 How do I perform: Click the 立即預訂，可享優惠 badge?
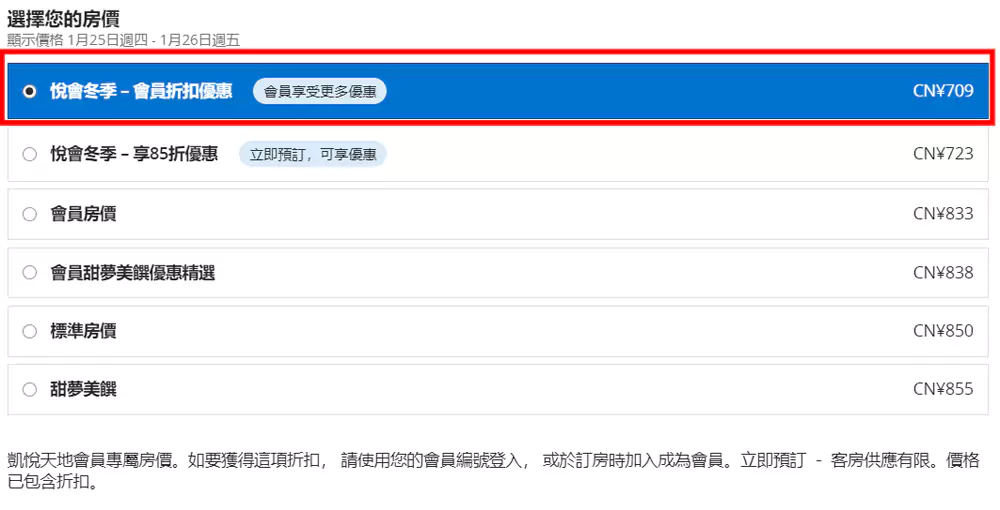point(312,154)
